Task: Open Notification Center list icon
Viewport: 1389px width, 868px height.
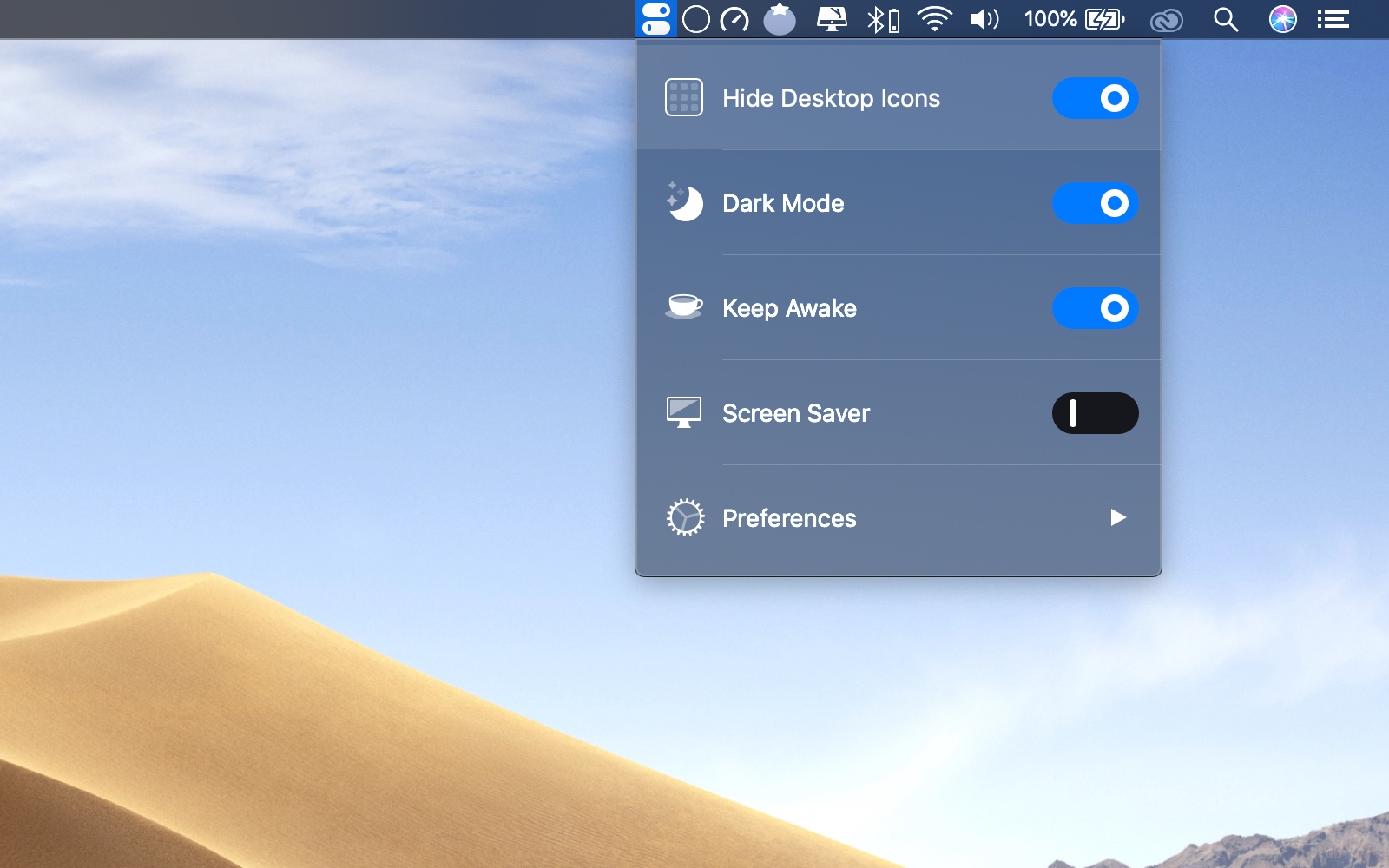Action: coord(1333,19)
